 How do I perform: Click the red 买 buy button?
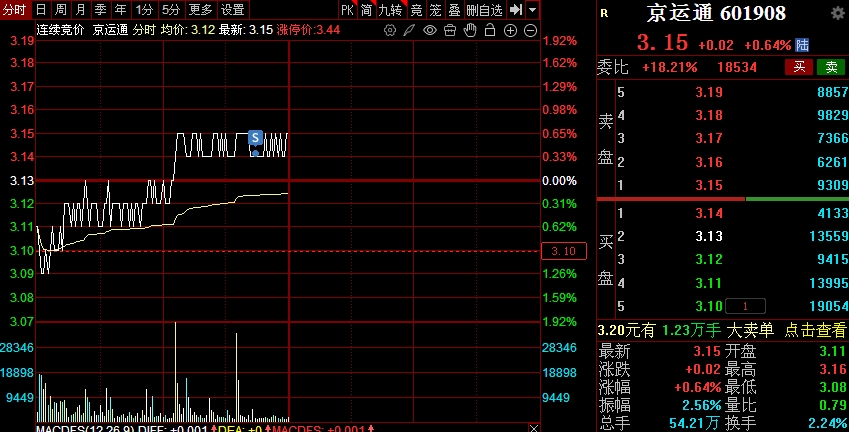[799, 67]
